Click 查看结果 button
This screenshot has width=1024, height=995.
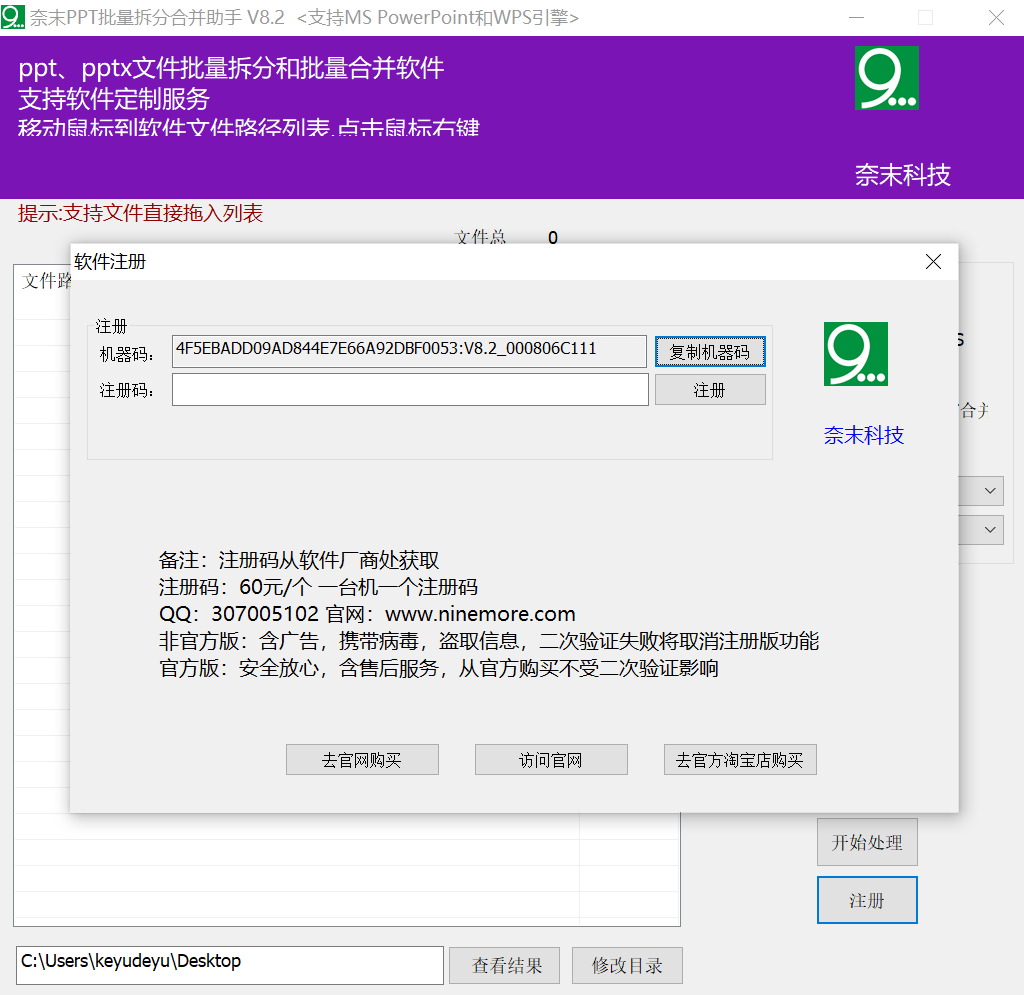click(x=505, y=966)
